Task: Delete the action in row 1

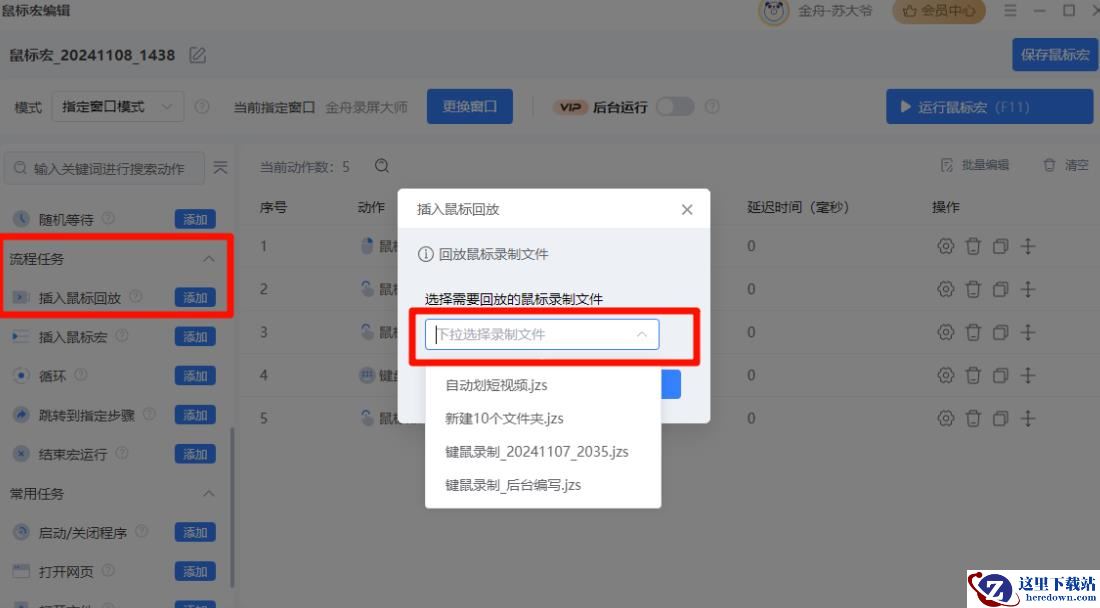Action: click(x=973, y=246)
